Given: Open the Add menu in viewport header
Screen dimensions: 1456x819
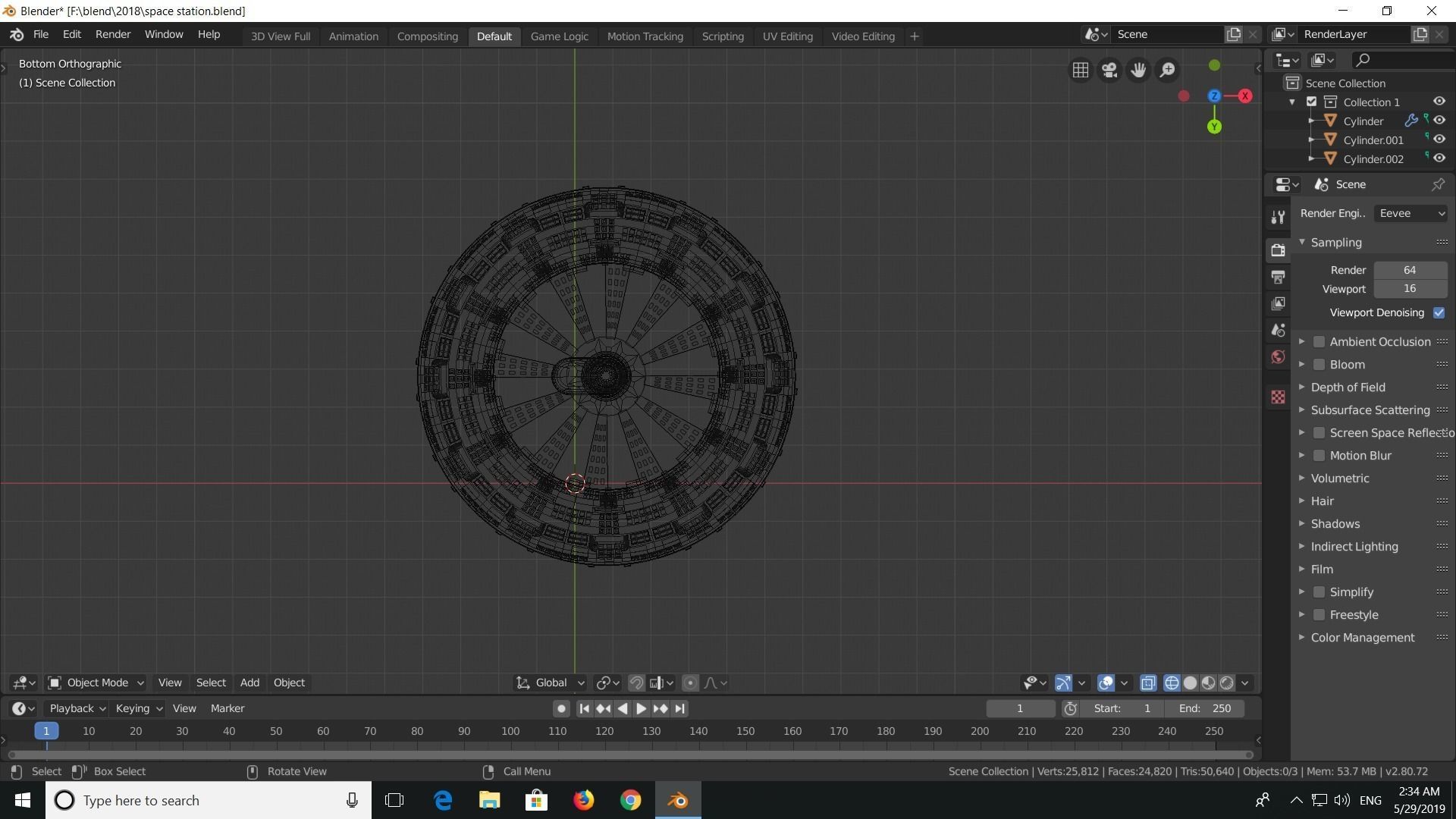Looking at the screenshot, I should tap(249, 683).
